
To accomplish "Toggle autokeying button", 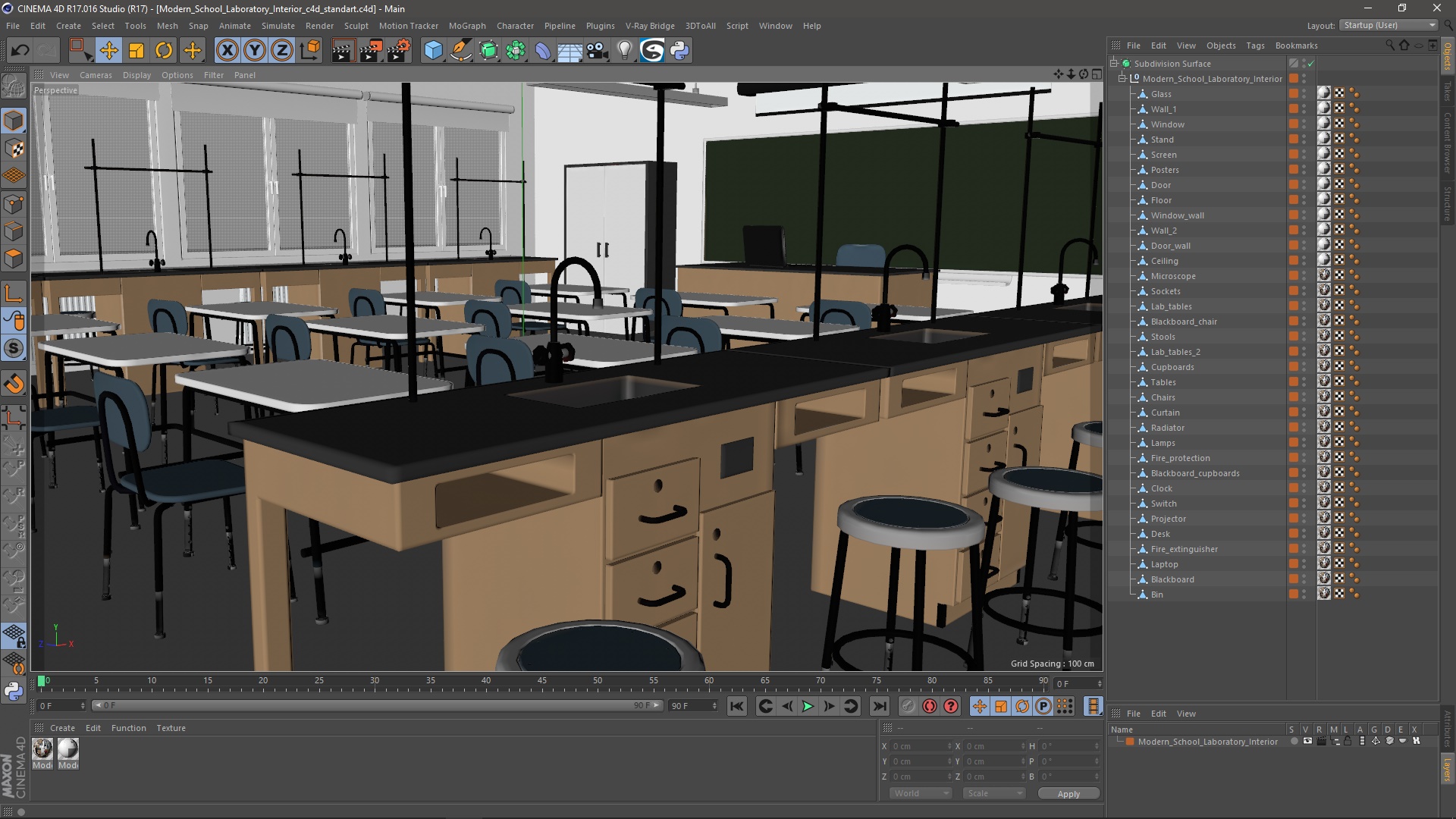I will tap(930, 706).
